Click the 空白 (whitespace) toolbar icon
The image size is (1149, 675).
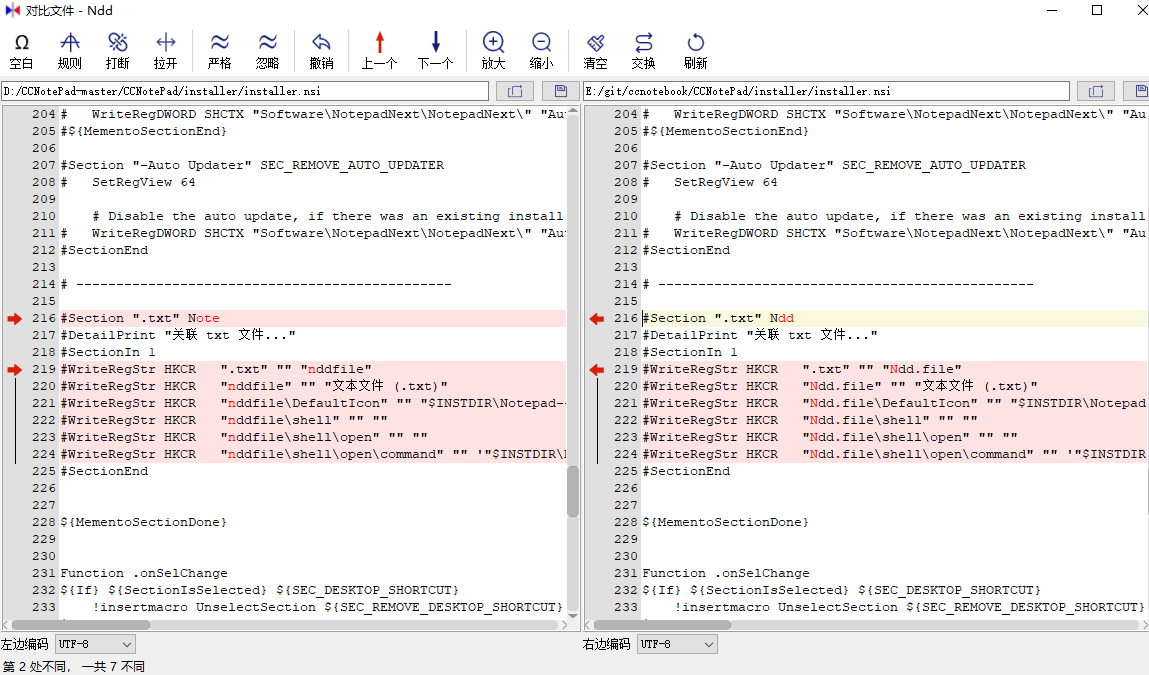[21, 51]
